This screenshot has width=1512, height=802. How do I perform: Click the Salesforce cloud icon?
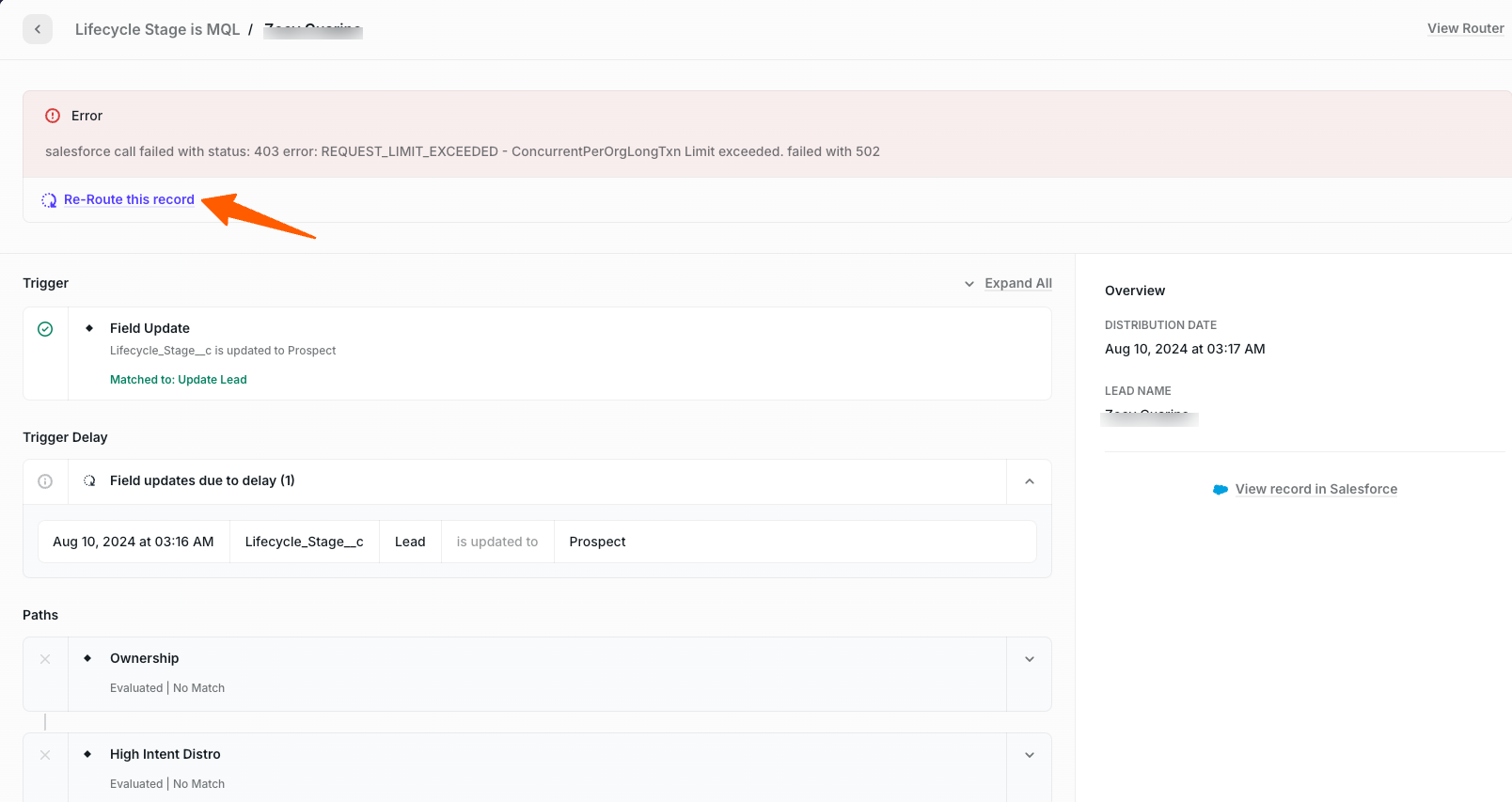tap(1221, 490)
